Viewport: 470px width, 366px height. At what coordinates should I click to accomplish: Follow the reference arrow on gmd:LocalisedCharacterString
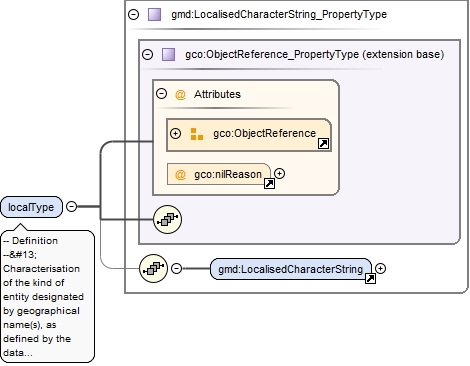click(x=370, y=279)
